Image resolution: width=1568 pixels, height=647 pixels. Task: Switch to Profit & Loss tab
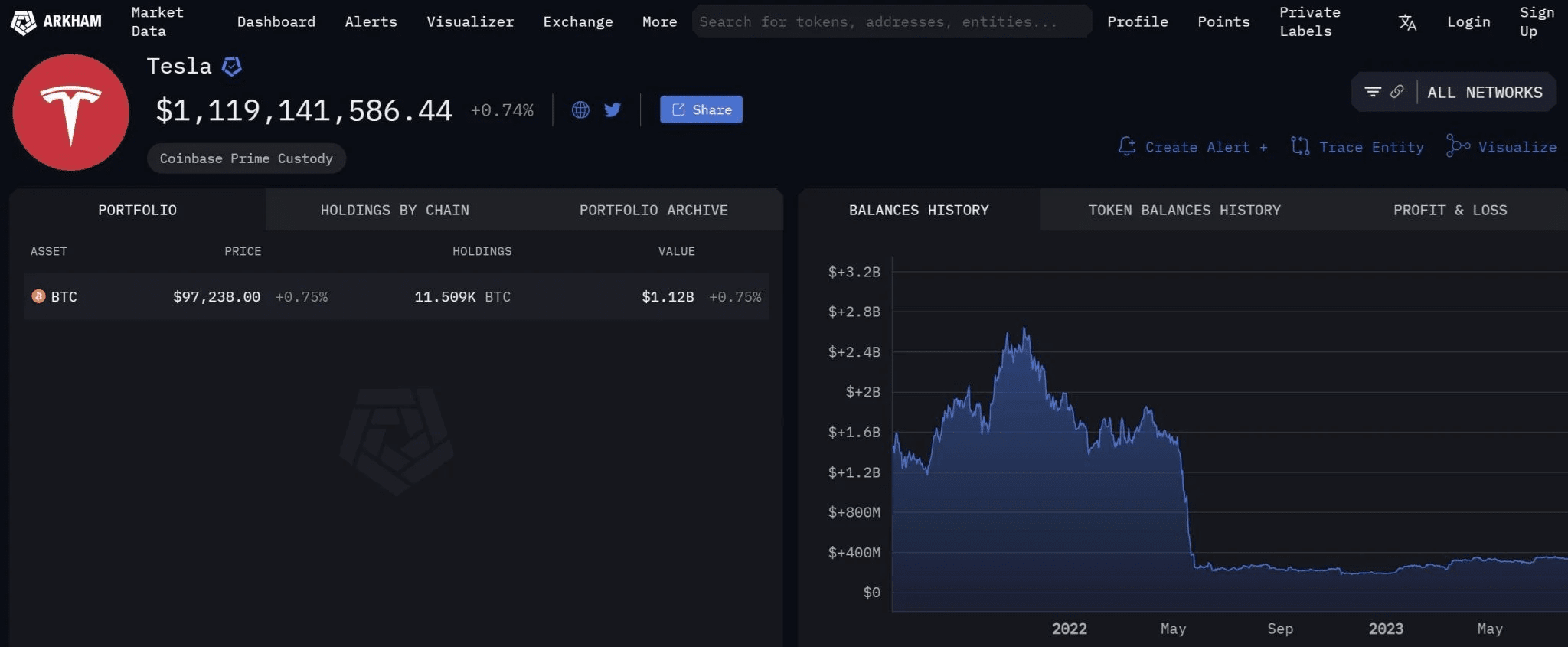[1450, 210]
